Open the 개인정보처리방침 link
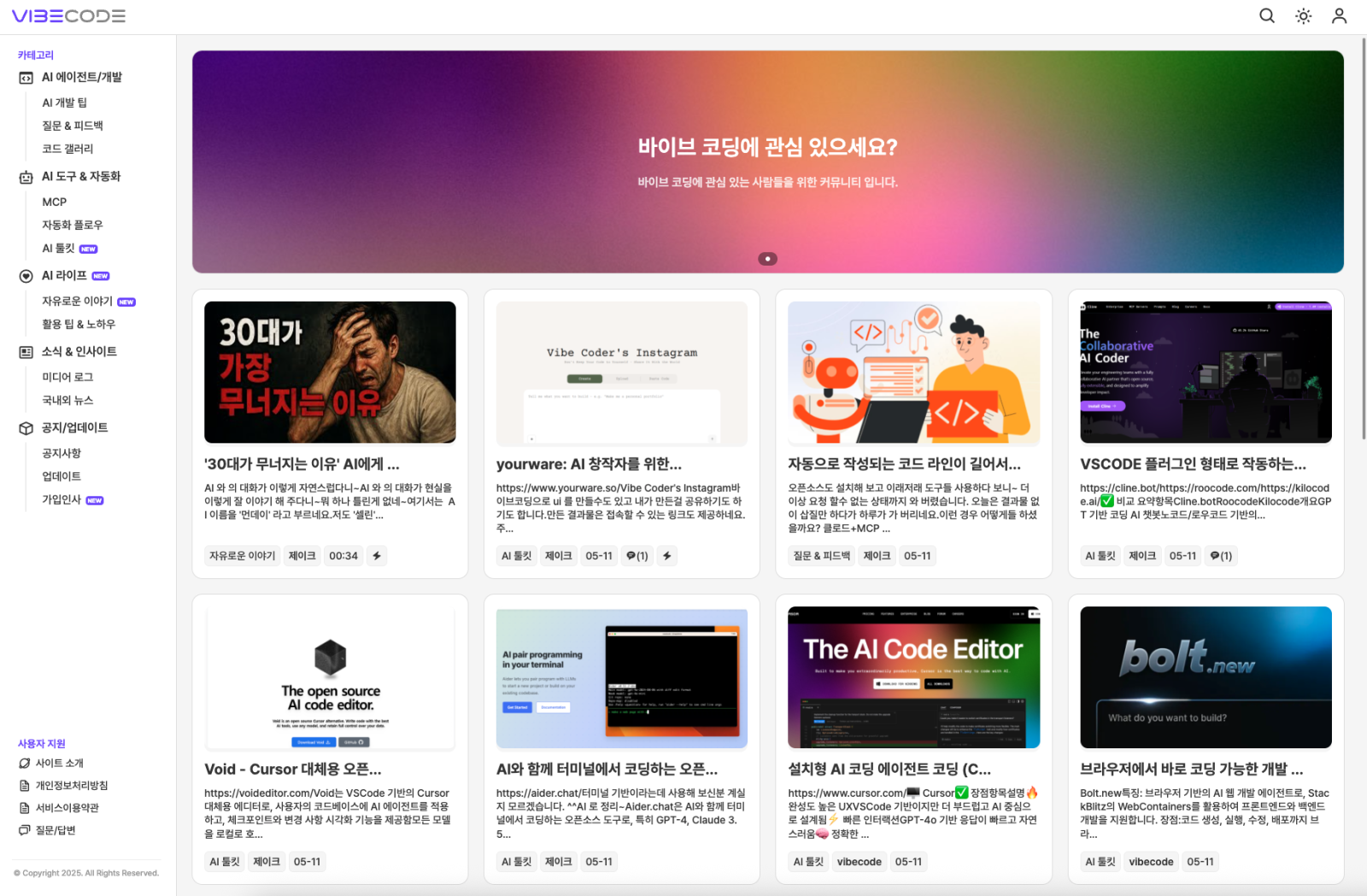1367x896 pixels. coord(71,786)
